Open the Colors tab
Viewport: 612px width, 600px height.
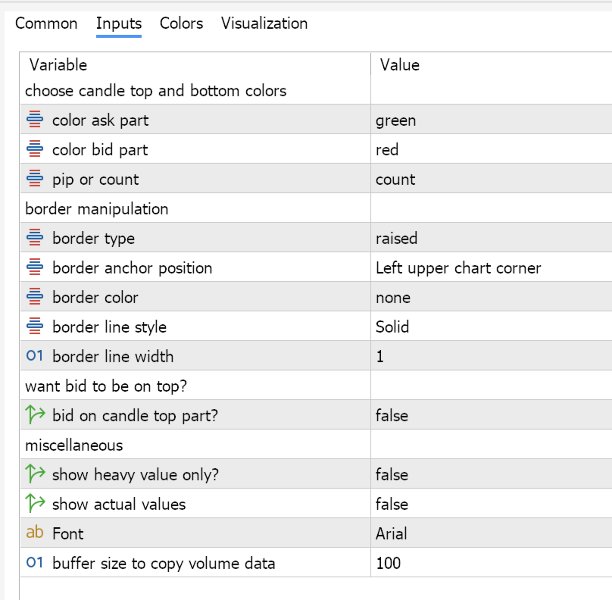coord(181,23)
